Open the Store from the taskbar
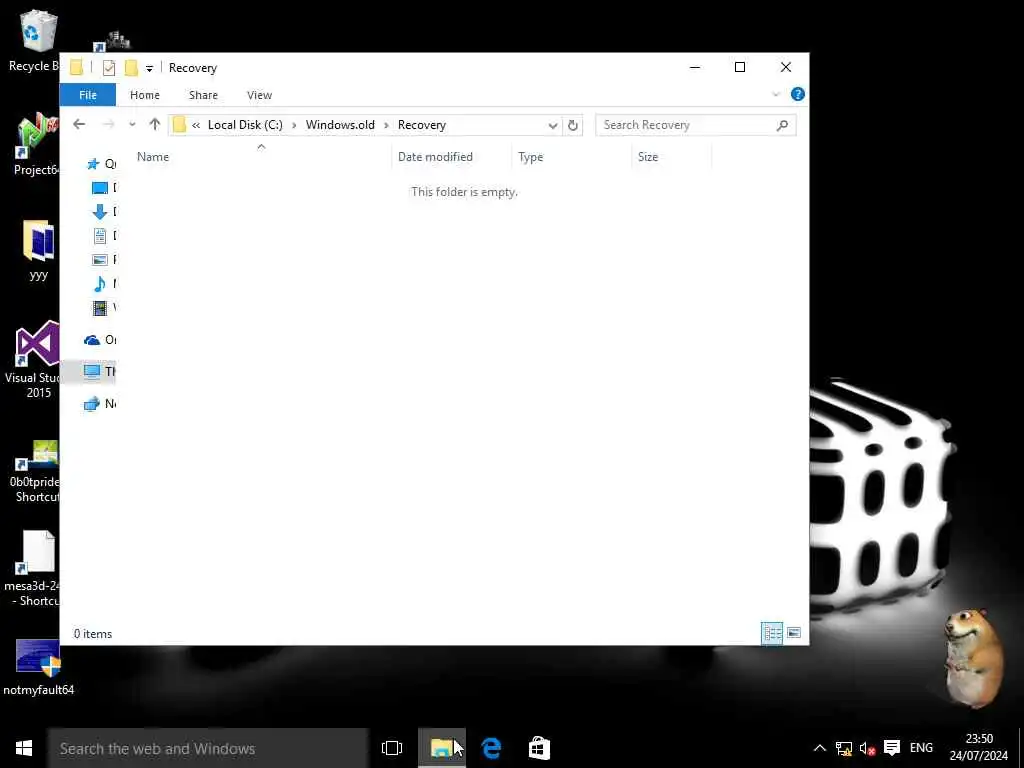 [x=539, y=748]
